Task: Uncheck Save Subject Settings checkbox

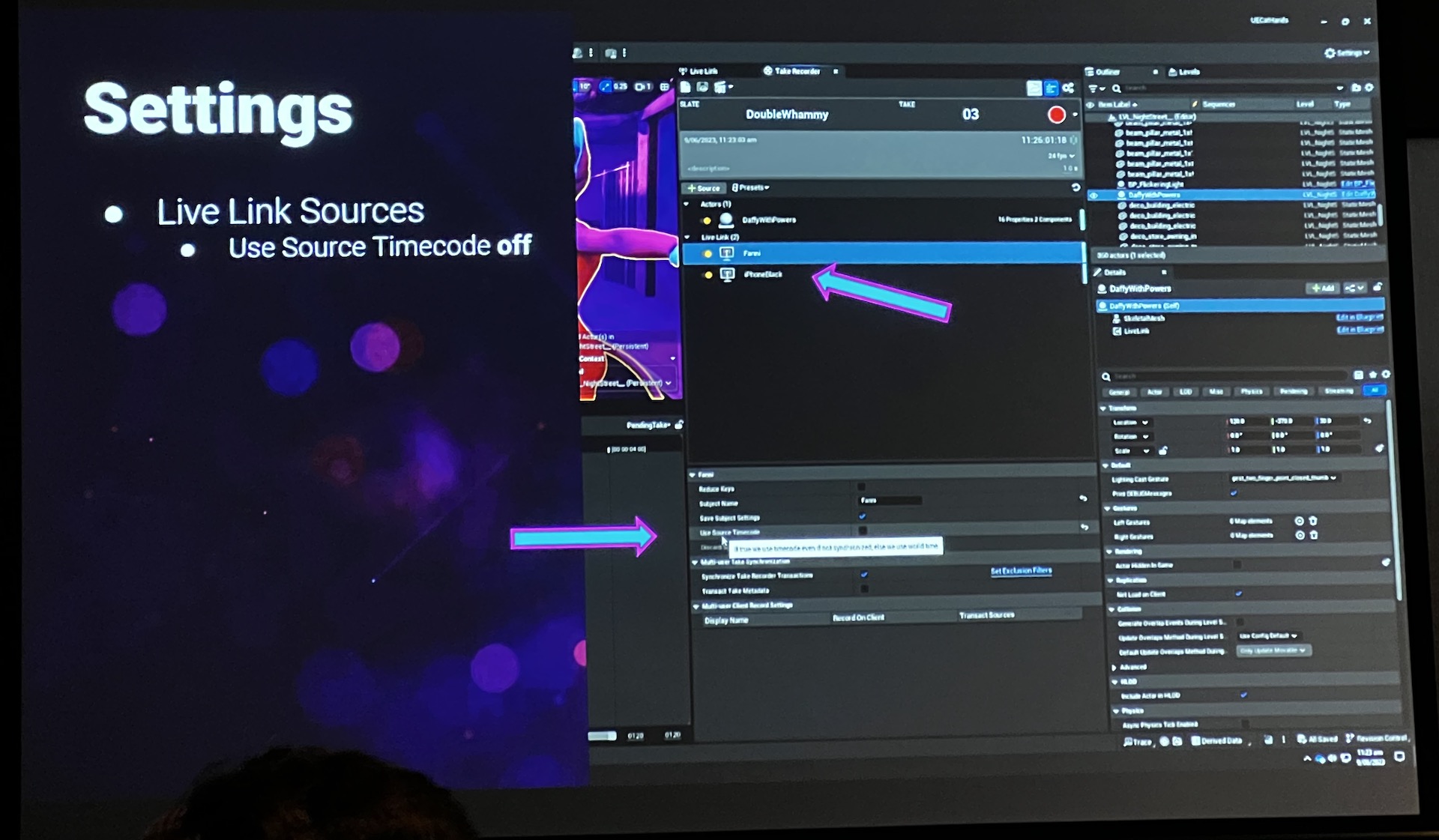Action: tap(862, 516)
